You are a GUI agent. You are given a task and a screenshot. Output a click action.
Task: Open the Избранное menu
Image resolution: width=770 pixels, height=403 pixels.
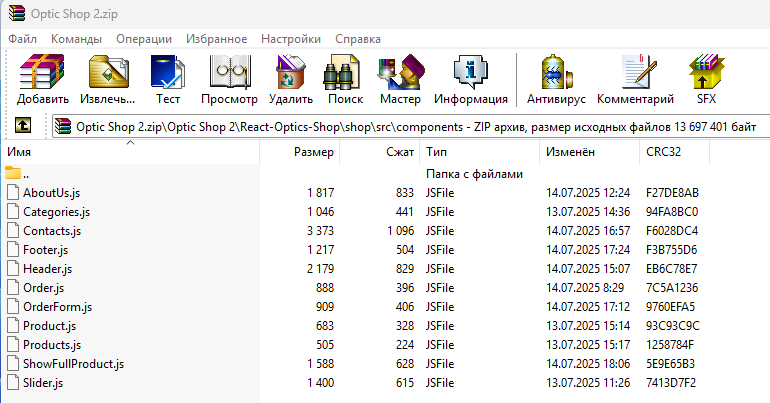point(216,39)
